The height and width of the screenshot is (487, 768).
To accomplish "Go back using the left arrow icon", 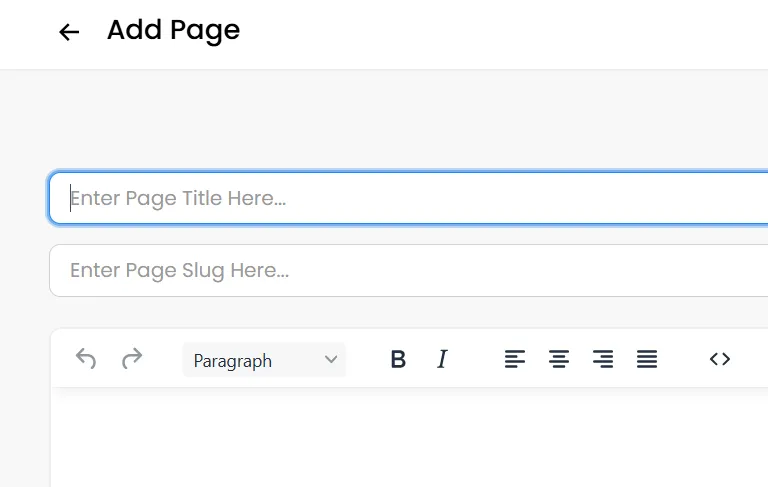I will click(69, 32).
